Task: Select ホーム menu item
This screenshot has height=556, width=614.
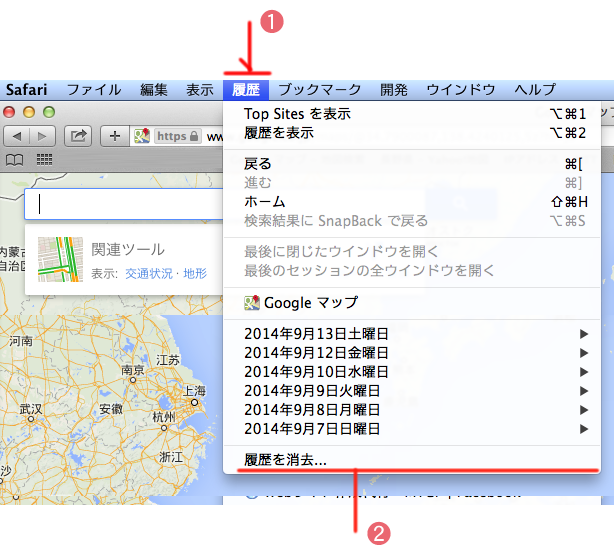Action: click(x=412, y=202)
